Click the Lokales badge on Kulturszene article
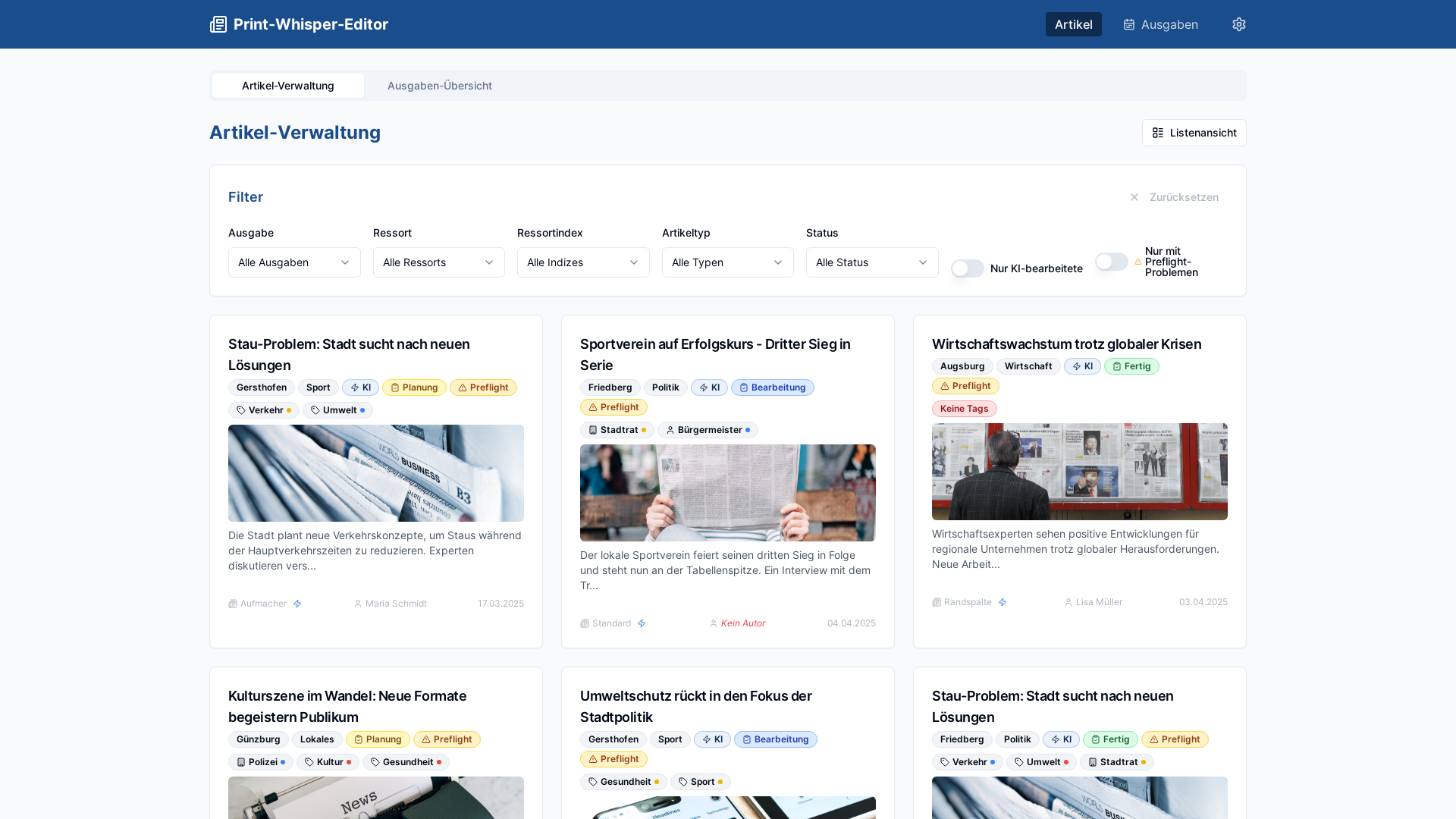This screenshot has height=819, width=1456. coord(317,739)
